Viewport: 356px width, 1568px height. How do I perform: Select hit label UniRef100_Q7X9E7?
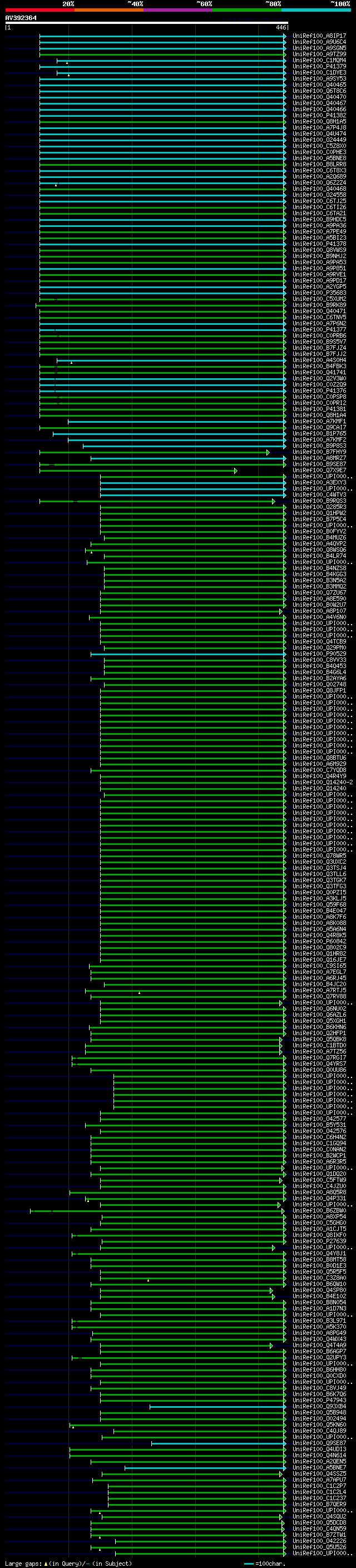click(319, 470)
